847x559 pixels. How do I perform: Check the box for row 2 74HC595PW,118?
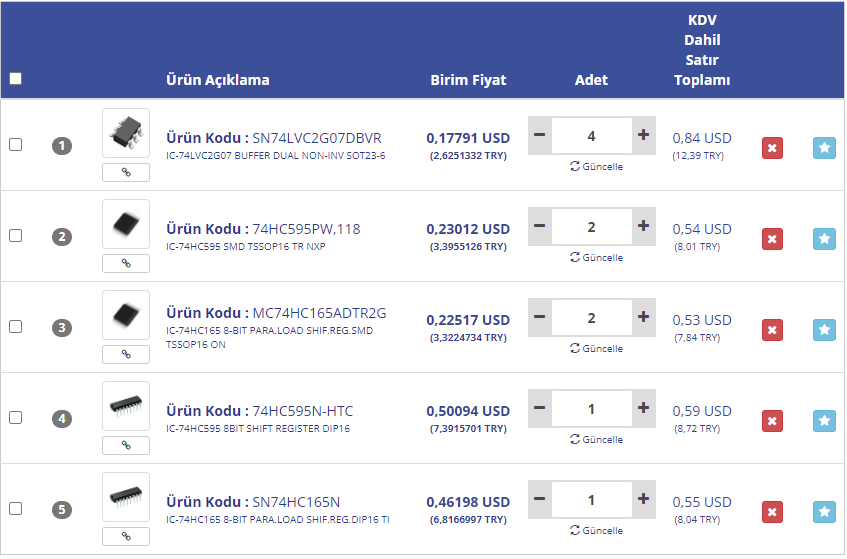click(15, 236)
